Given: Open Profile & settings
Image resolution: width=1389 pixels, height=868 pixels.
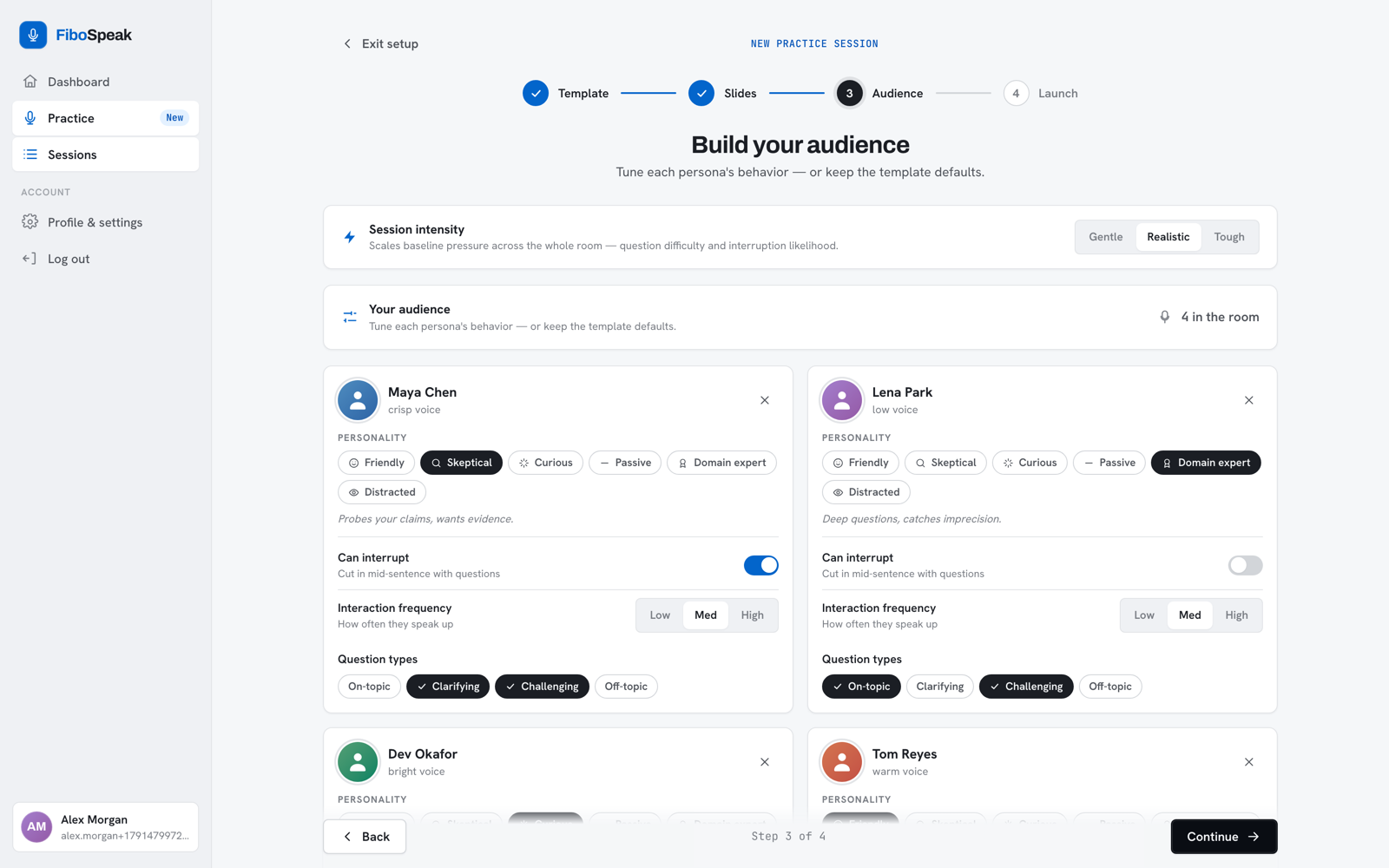Looking at the screenshot, I should coord(106,222).
